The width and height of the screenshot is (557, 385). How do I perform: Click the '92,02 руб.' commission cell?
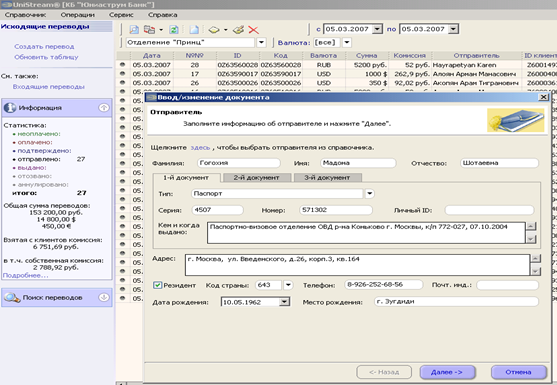click(411, 83)
